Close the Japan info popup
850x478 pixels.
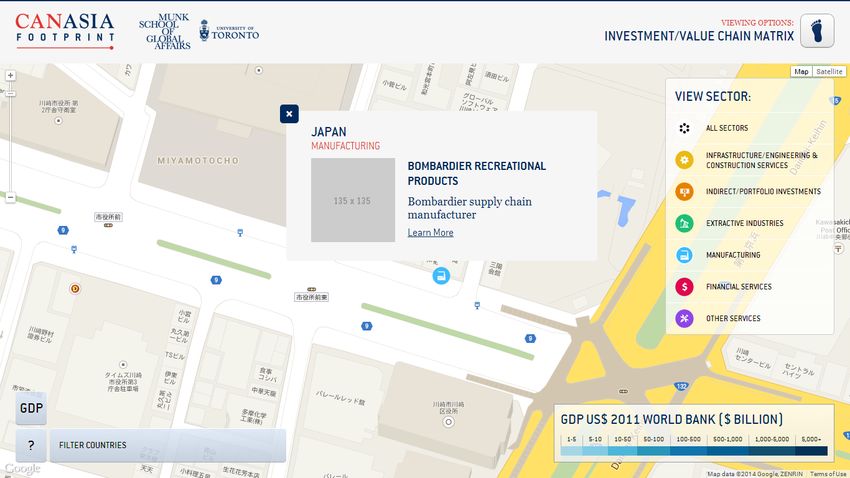(289, 114)
